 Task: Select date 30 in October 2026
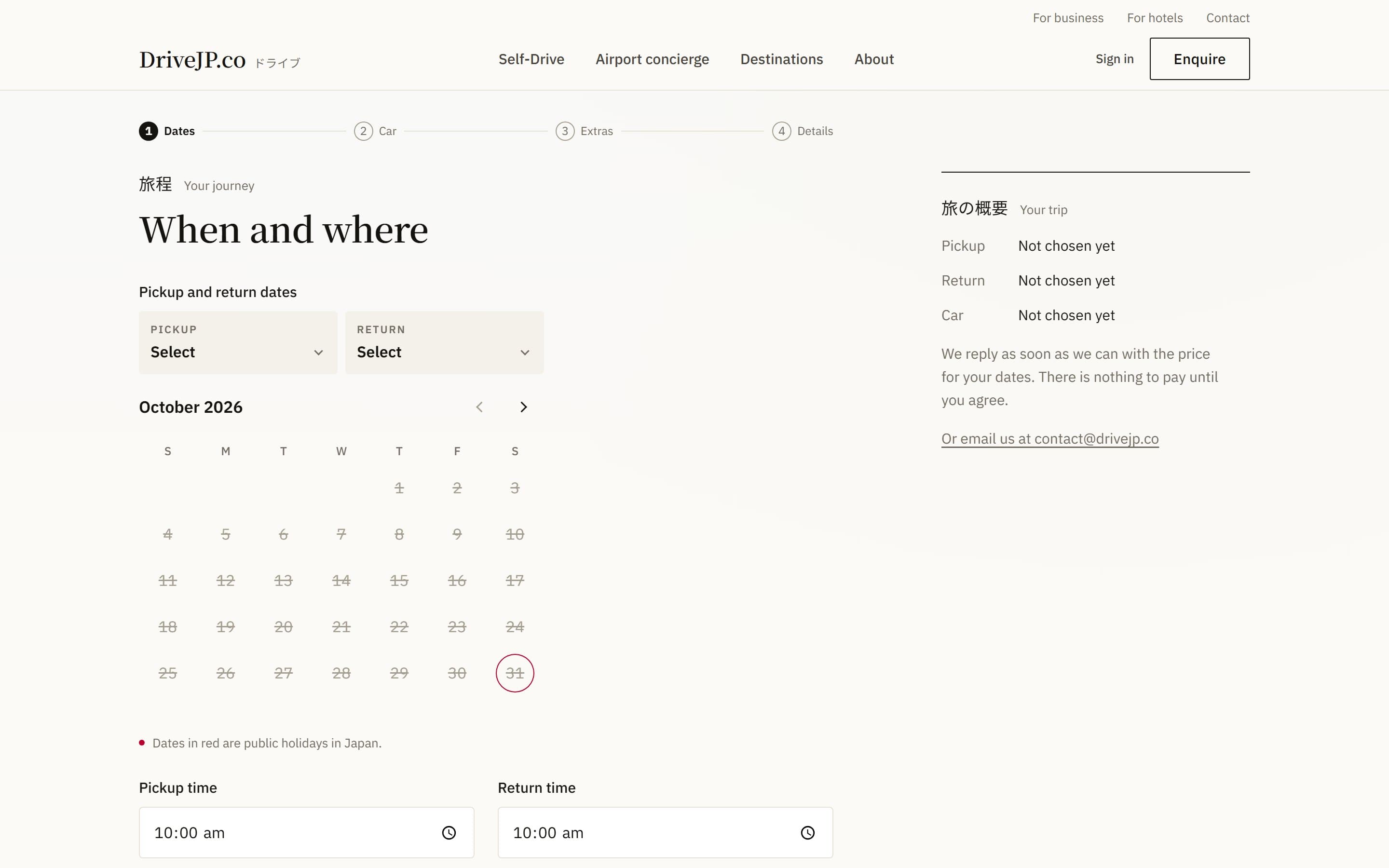[457, 673]
